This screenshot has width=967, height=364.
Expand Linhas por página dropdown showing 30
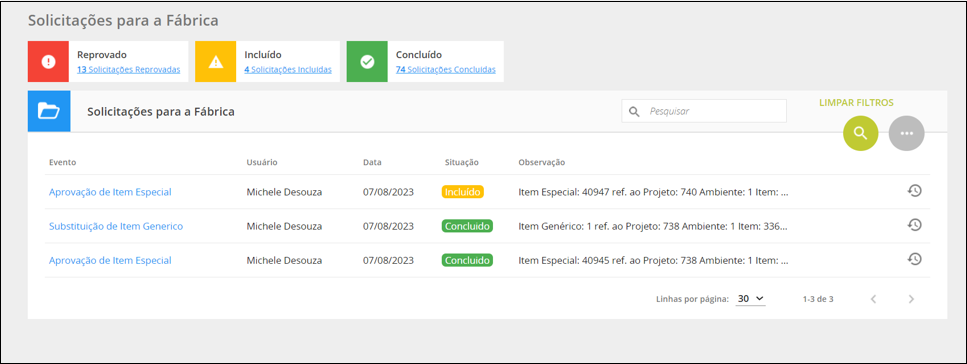[751, 299]
